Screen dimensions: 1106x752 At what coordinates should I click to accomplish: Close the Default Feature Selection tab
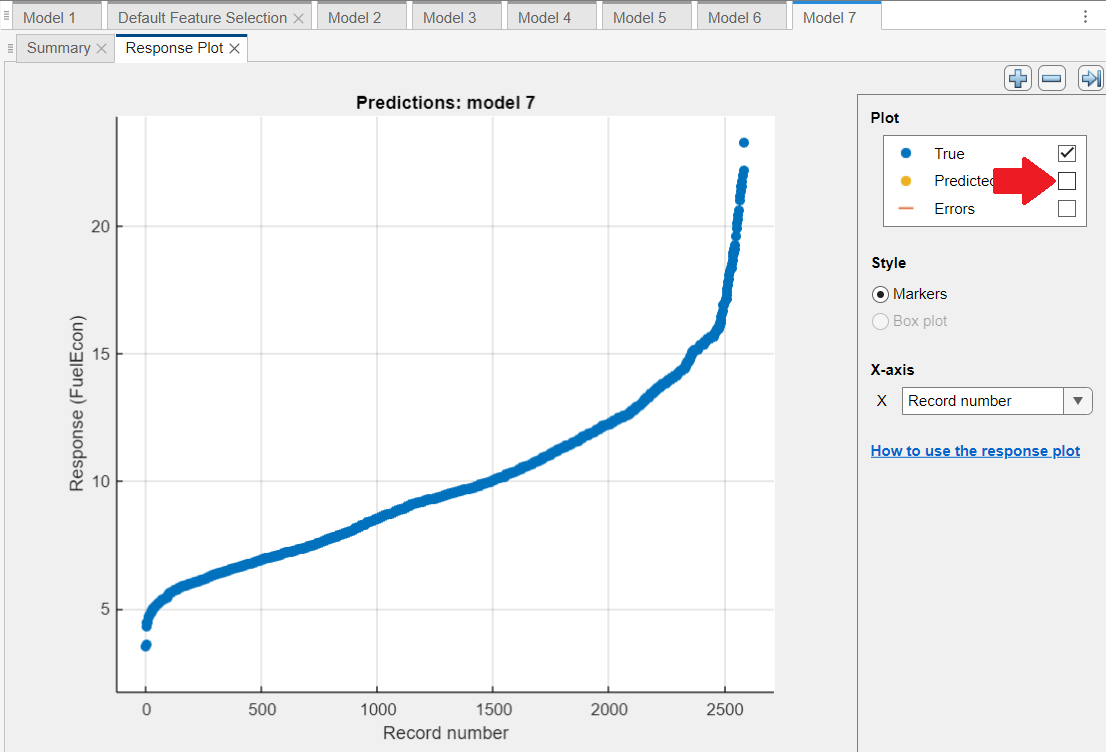[298, 18]
